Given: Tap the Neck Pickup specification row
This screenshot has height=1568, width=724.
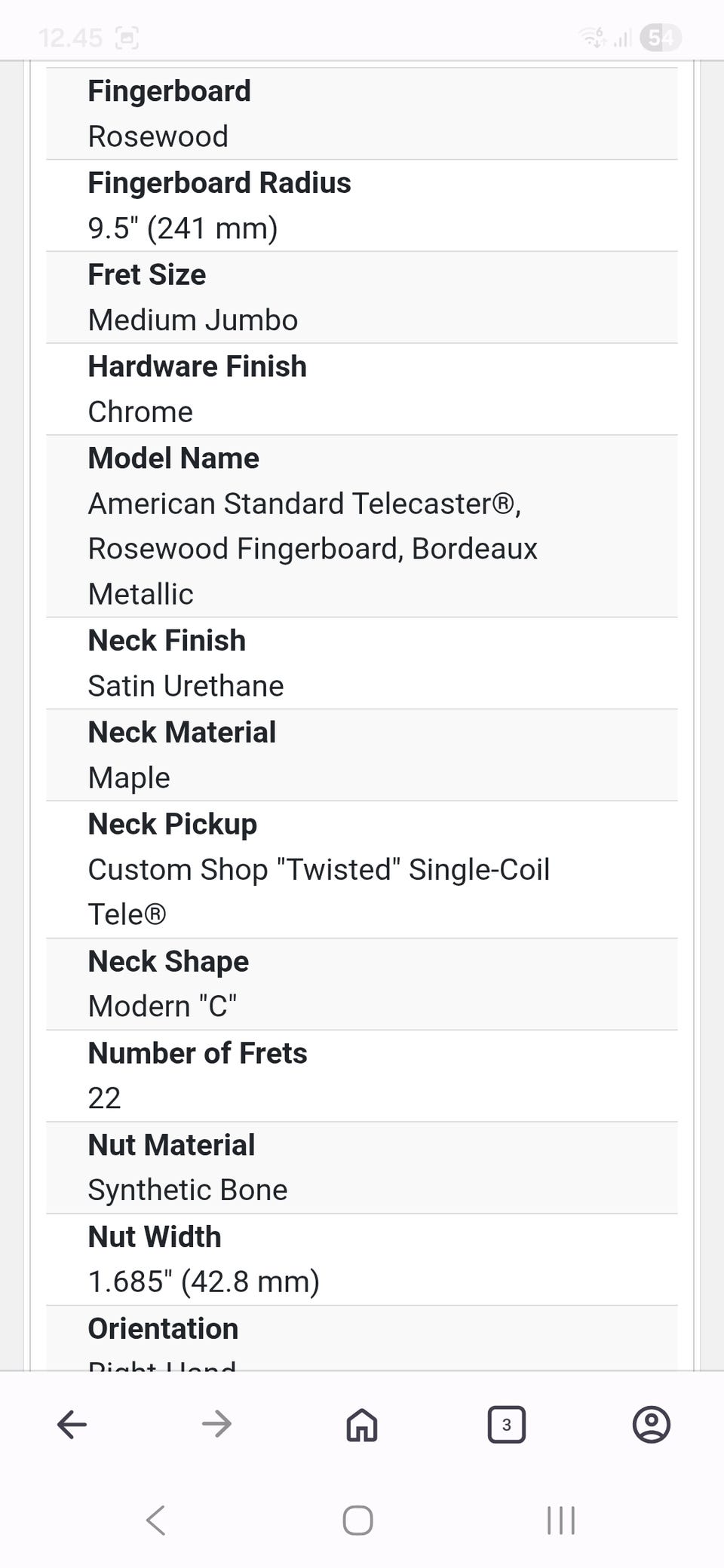Looking at the screenshot, I should (x=362, y=869).
